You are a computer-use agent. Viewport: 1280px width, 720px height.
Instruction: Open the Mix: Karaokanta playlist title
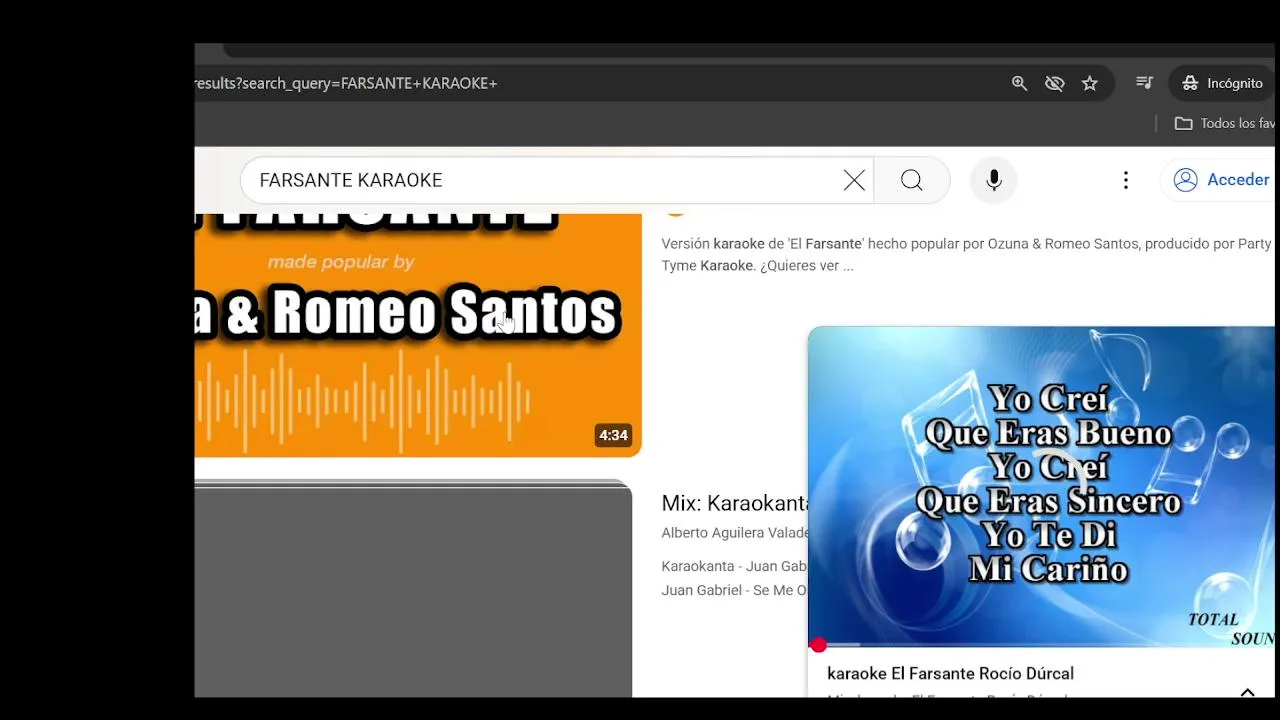click(x=735, y=503)
